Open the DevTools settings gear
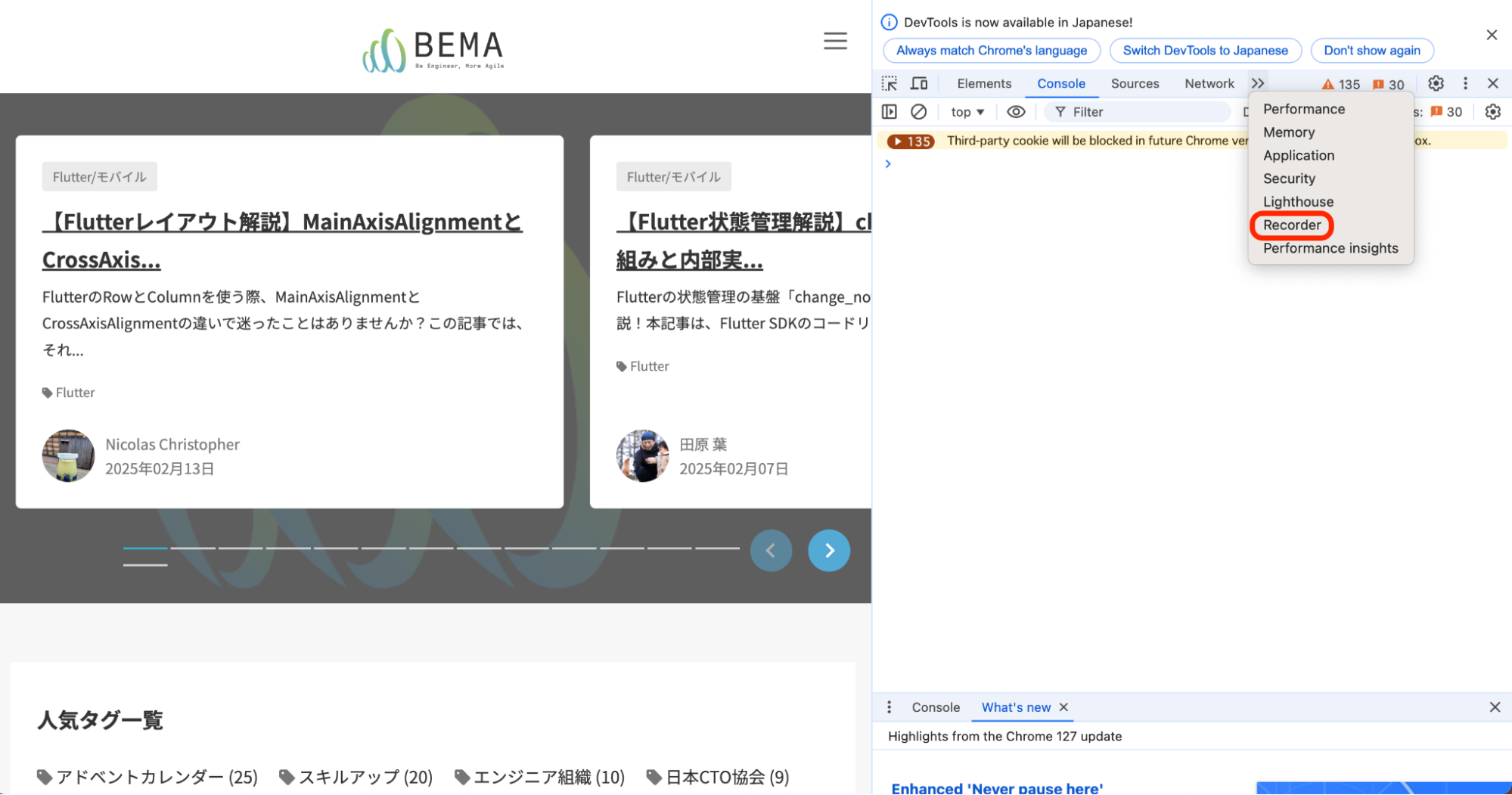 point(1436,83)
